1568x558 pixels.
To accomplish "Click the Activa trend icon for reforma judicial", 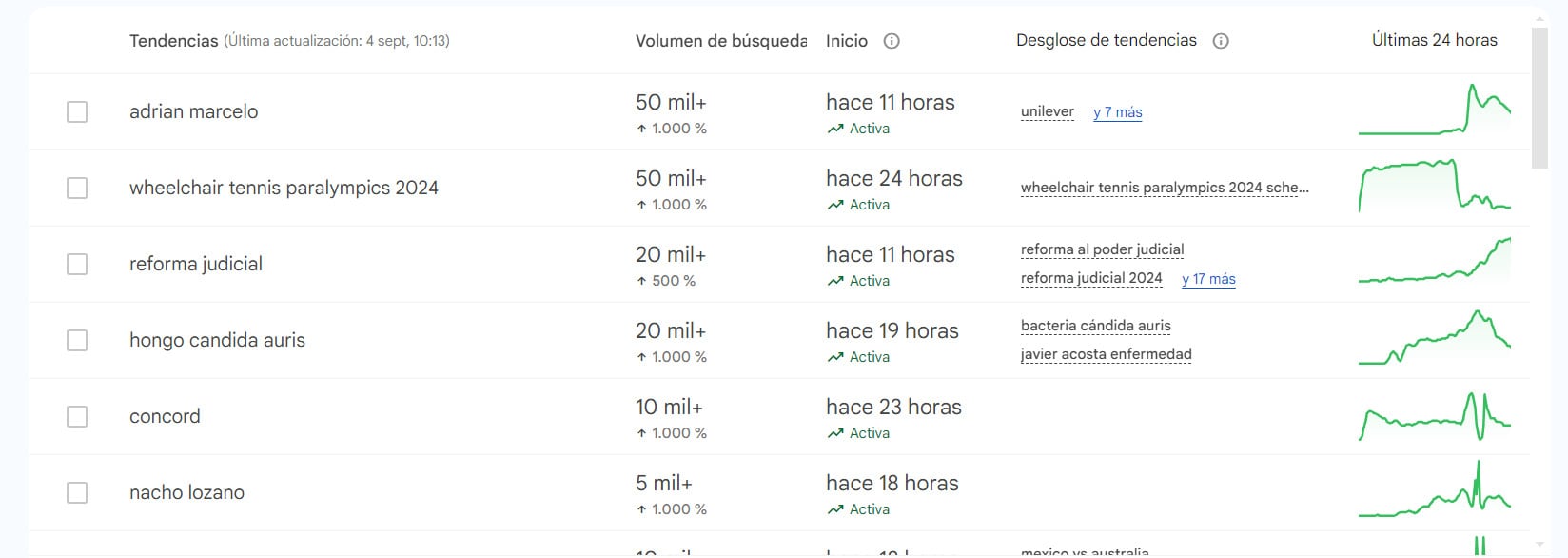I will point(835,281).
